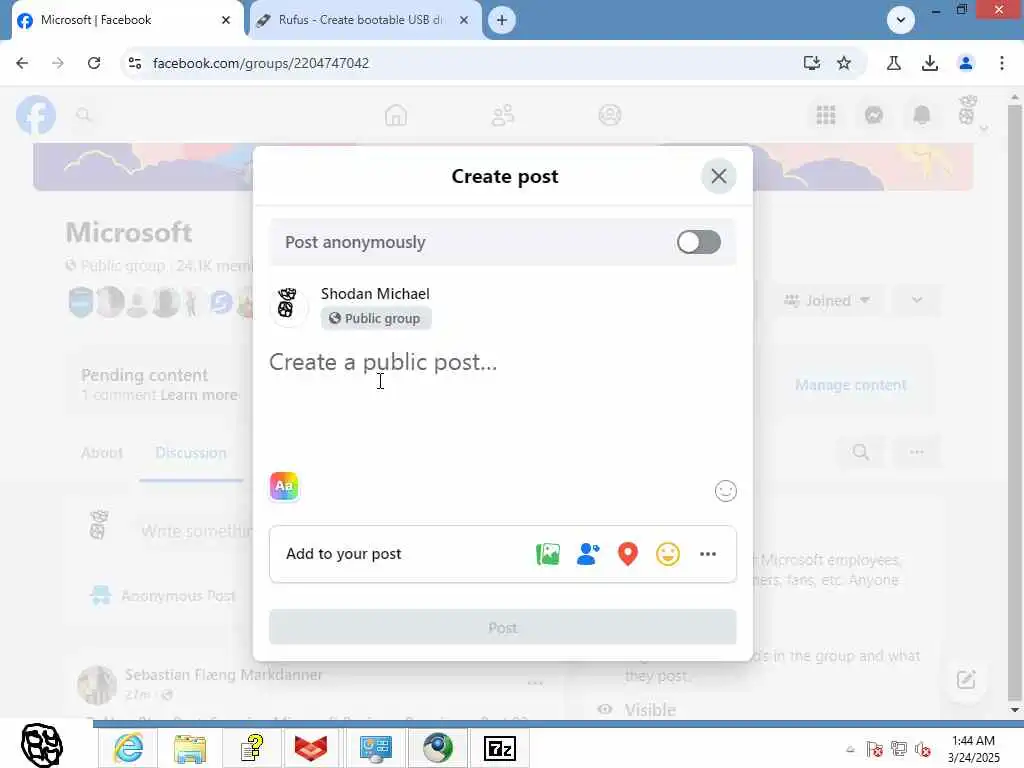Open Messenger icon in header
This screenshot has height=768, width=1024.
(874, 115)
